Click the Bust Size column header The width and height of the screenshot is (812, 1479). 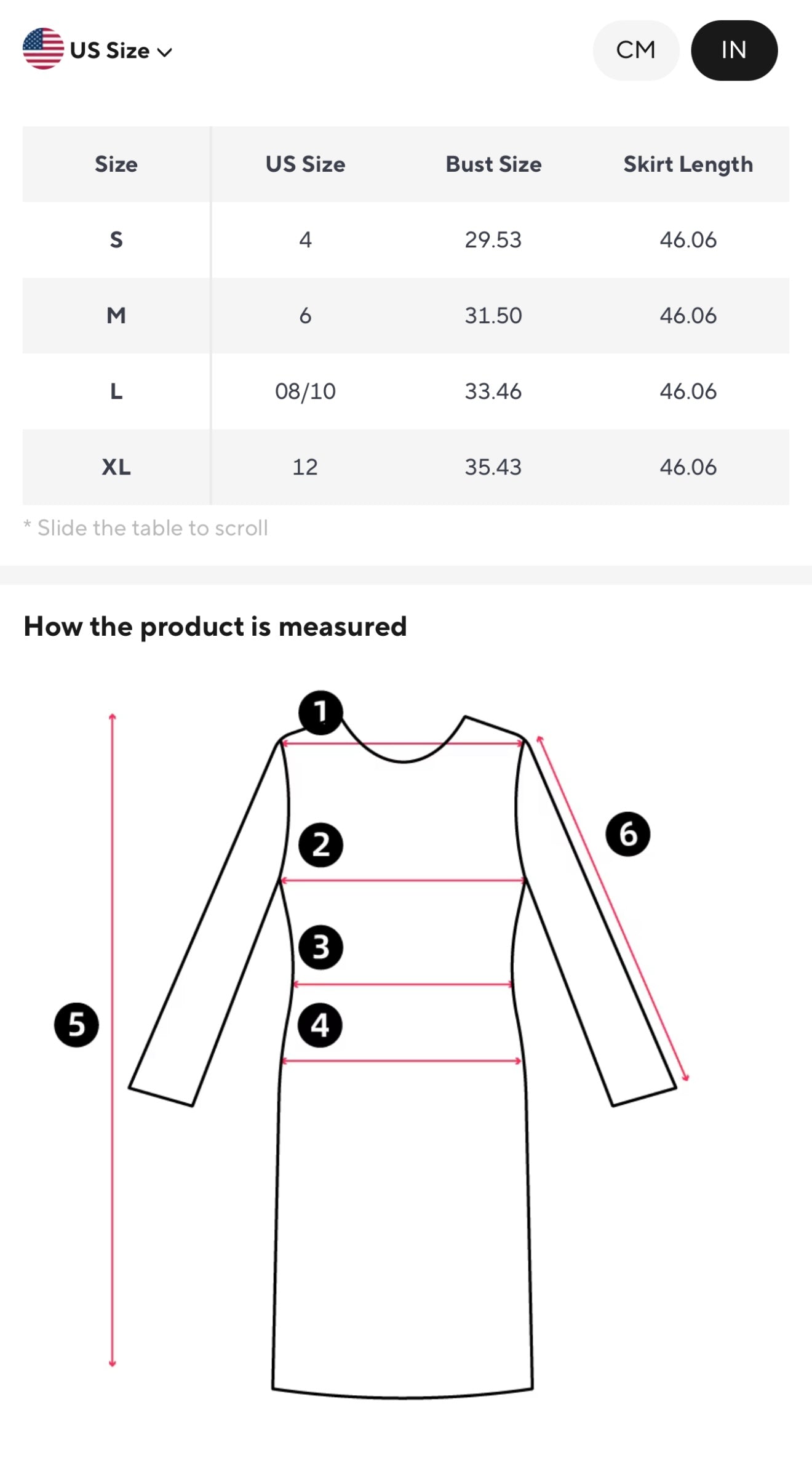(x=493, y=164)
